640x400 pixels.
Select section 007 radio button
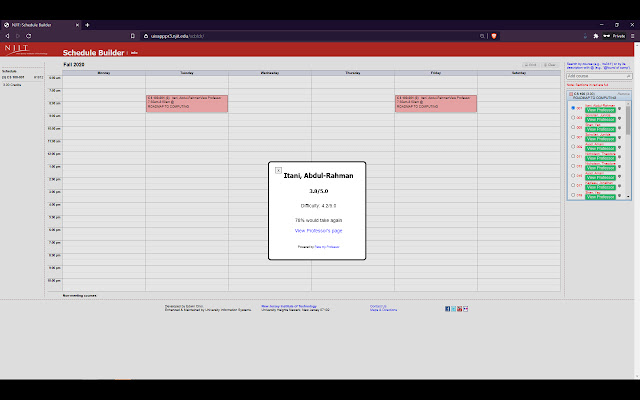(x=573, y=137)
